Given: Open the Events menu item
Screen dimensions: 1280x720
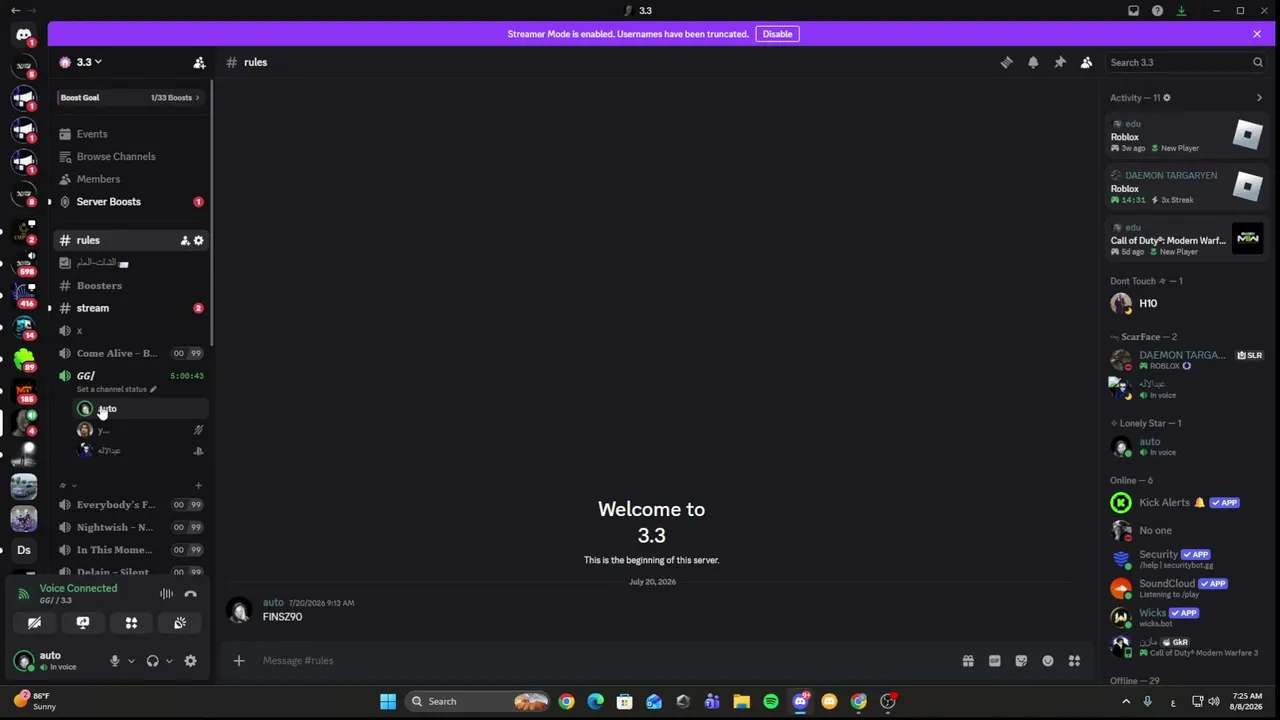Looking at the screenshot, I should point(130,134).
